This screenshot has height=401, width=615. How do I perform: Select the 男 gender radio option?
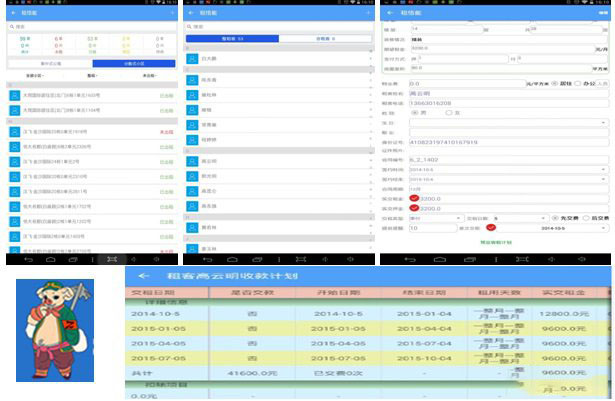pos(414,112)
